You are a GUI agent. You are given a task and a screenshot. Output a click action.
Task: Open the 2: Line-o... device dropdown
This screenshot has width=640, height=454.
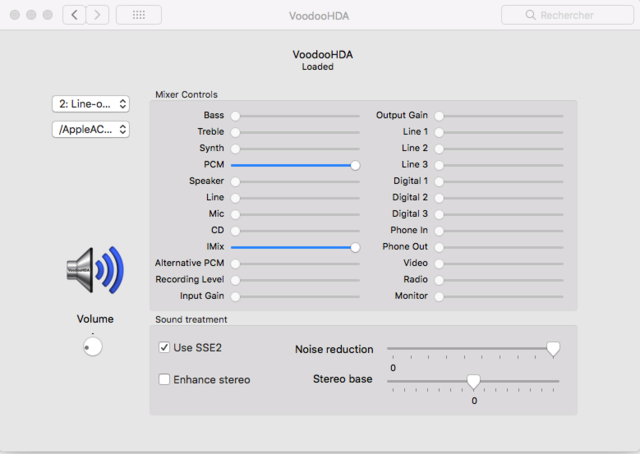tap(91, 104)
